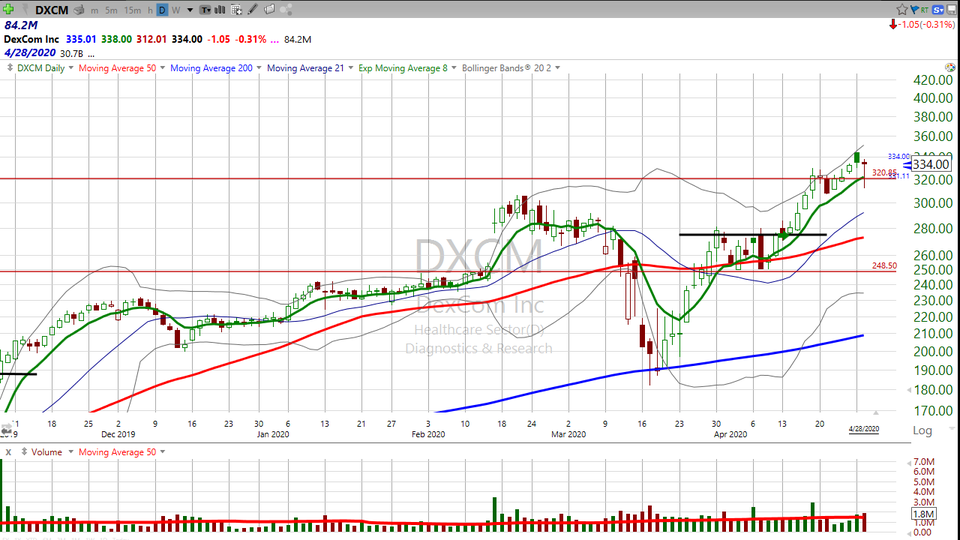Click the high price 338.00
This screenshot has height=540, width=960.
point(116,39)
